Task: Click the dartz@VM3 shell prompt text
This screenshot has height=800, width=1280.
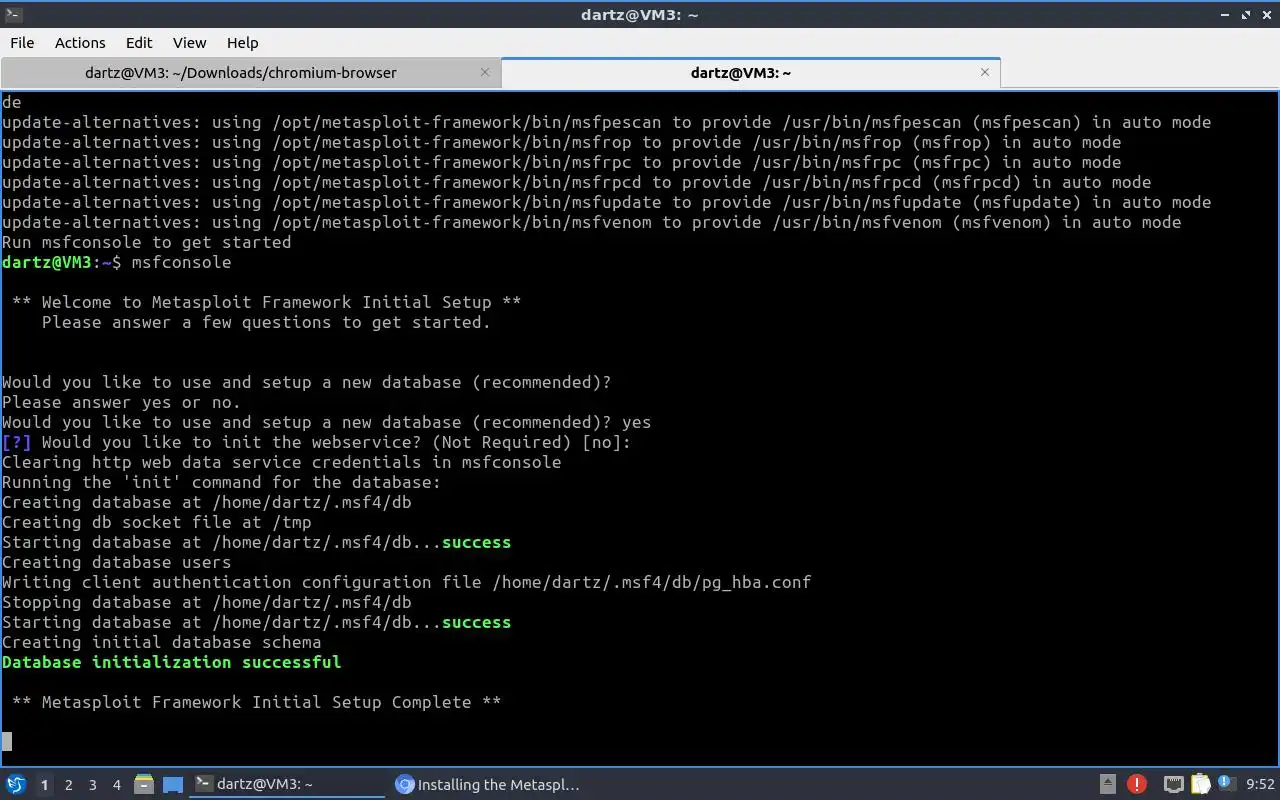Action: [x=62, y=262]
